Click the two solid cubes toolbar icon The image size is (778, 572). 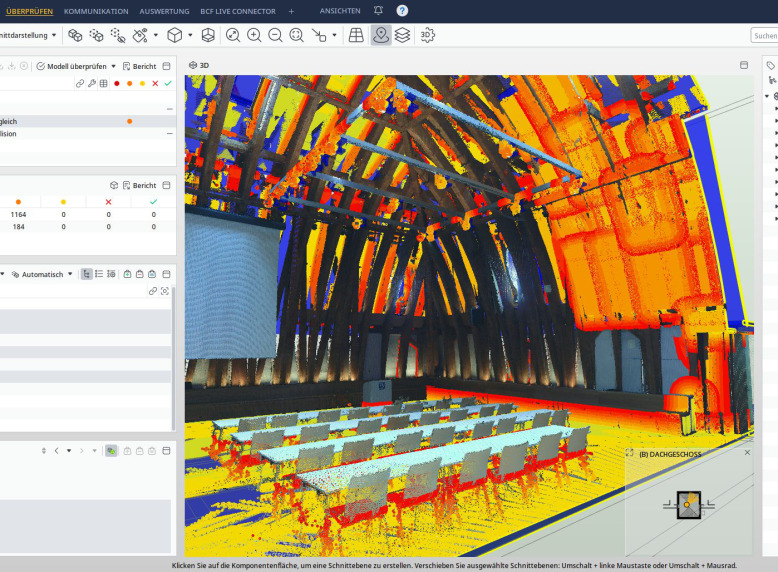75,35
